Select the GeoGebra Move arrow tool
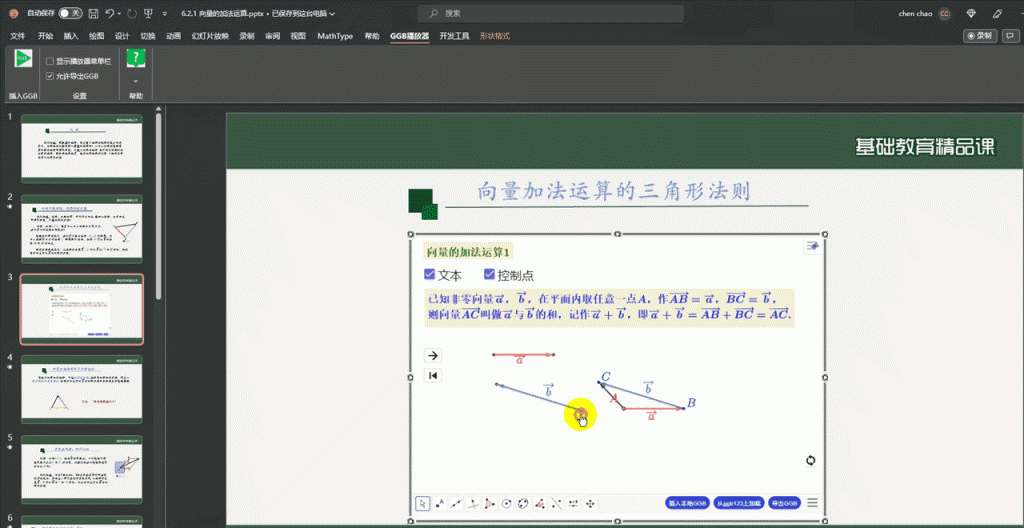 (x=423, y=503)
